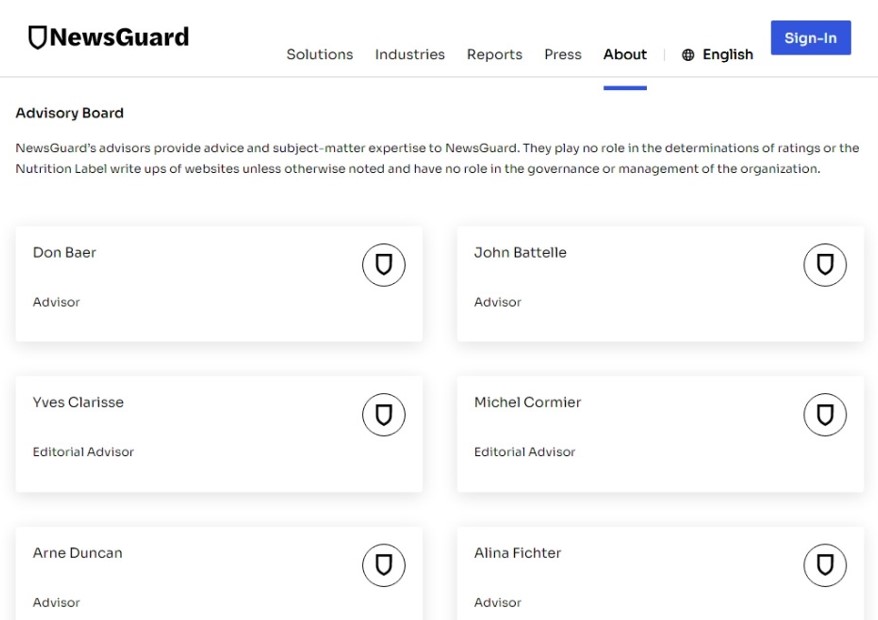The height and width of the screenshot is (620, 878).
Task: Click the advisors description paragraph
Action: click(437, 159)
